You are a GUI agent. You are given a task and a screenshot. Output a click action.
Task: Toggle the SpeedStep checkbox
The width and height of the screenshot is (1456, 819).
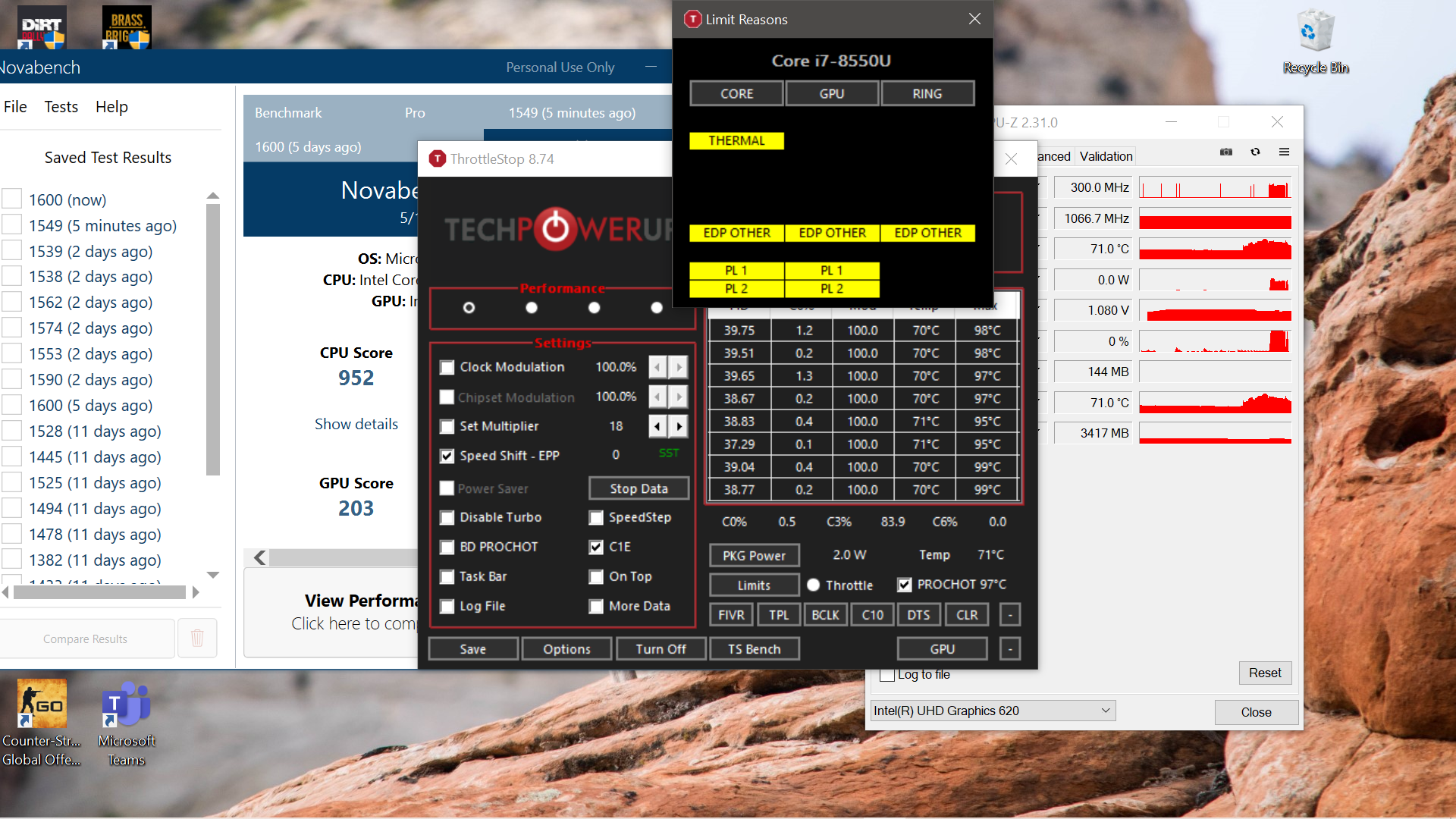[x=597, y=518]
